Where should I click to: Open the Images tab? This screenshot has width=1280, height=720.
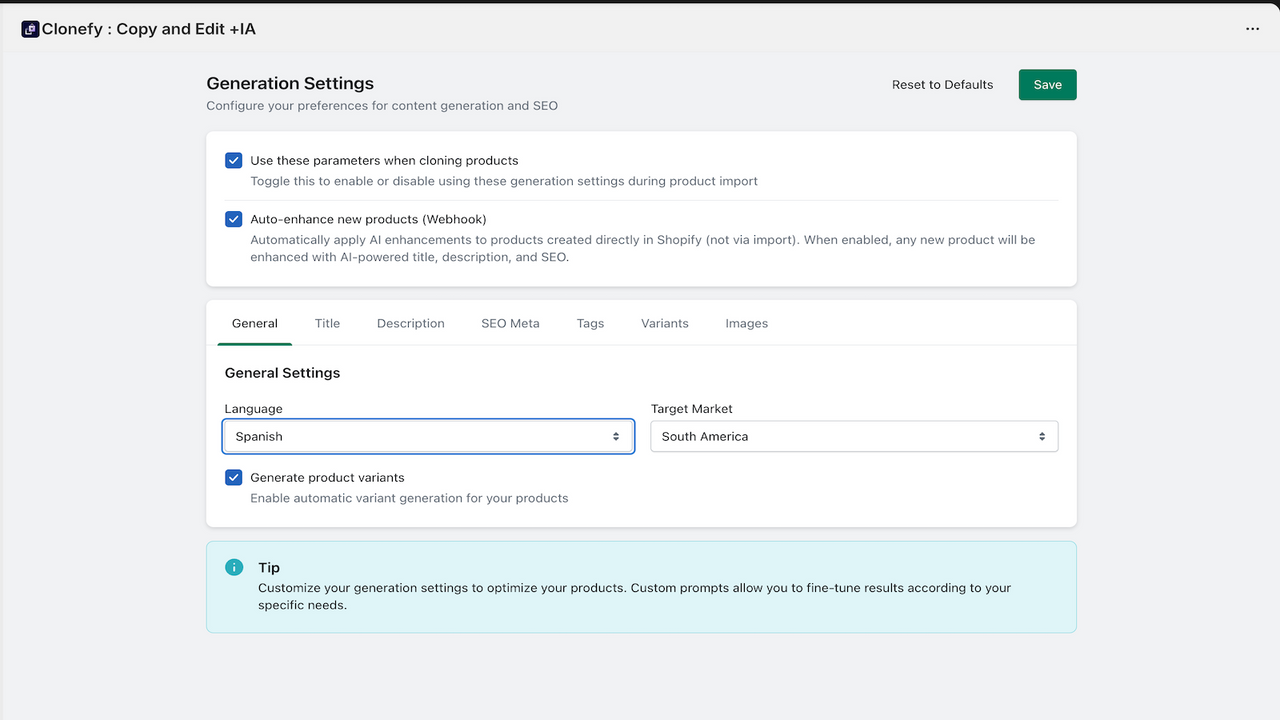(x=747, y=323)
